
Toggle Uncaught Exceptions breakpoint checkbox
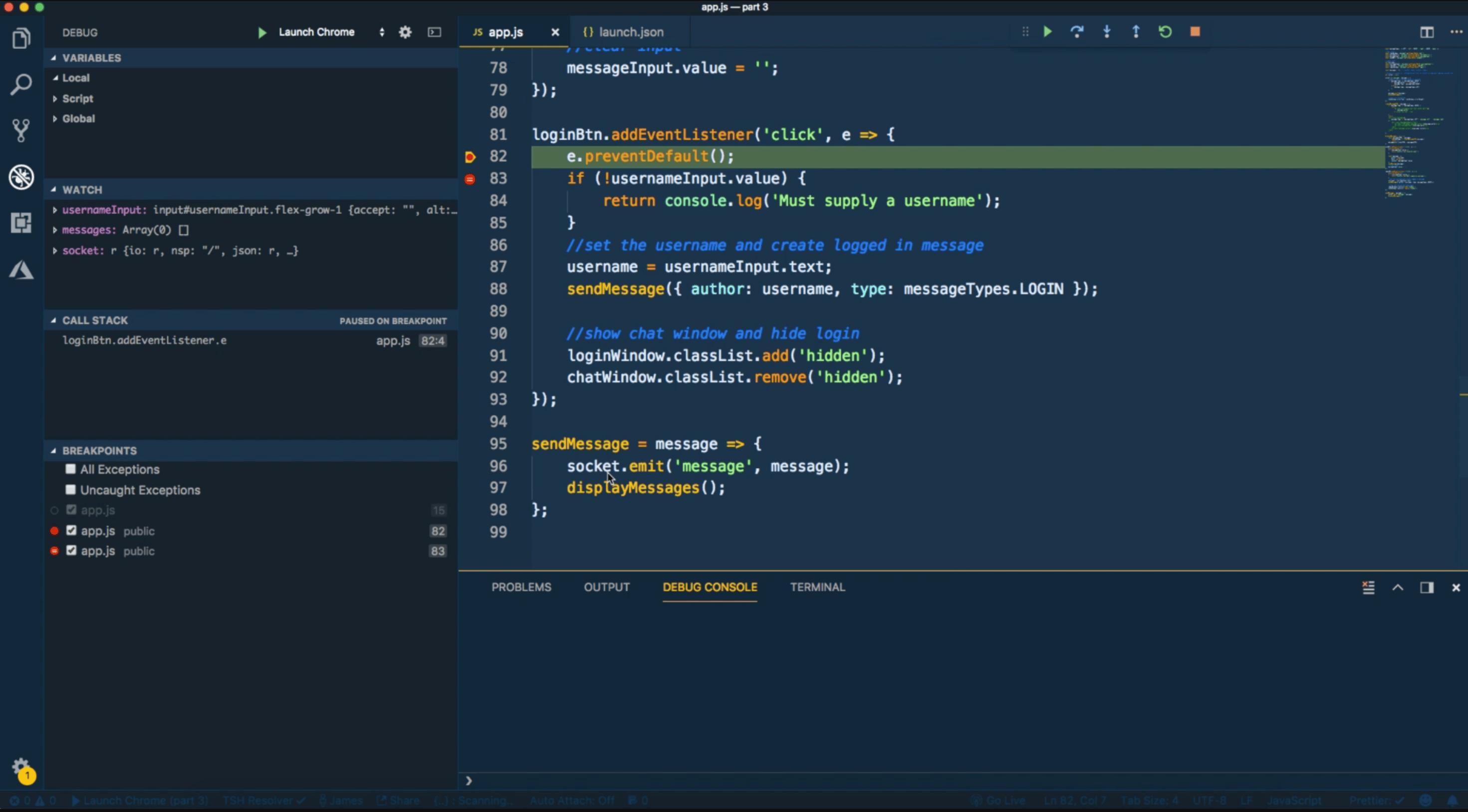coord(71,489)
